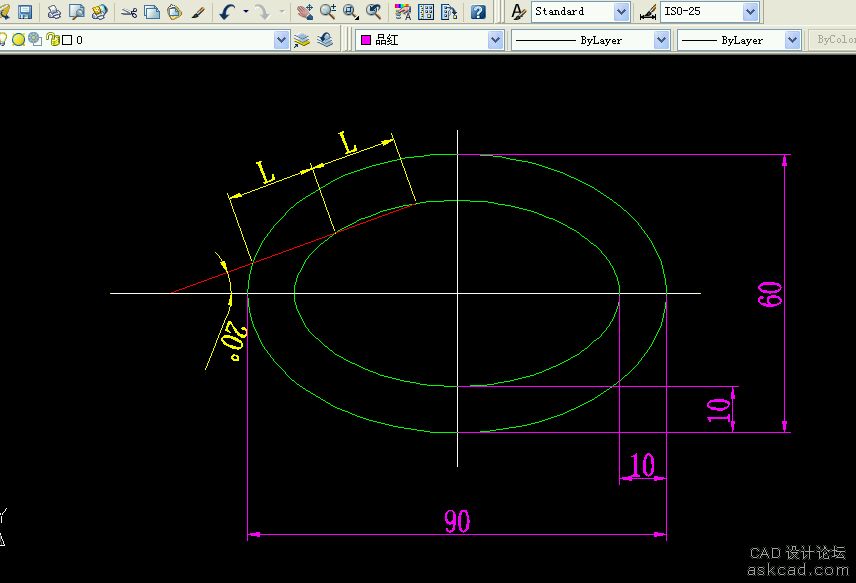856x583 pixels.
Task: Activate Zoom Realtime magnifier
Action: (328, 11)
